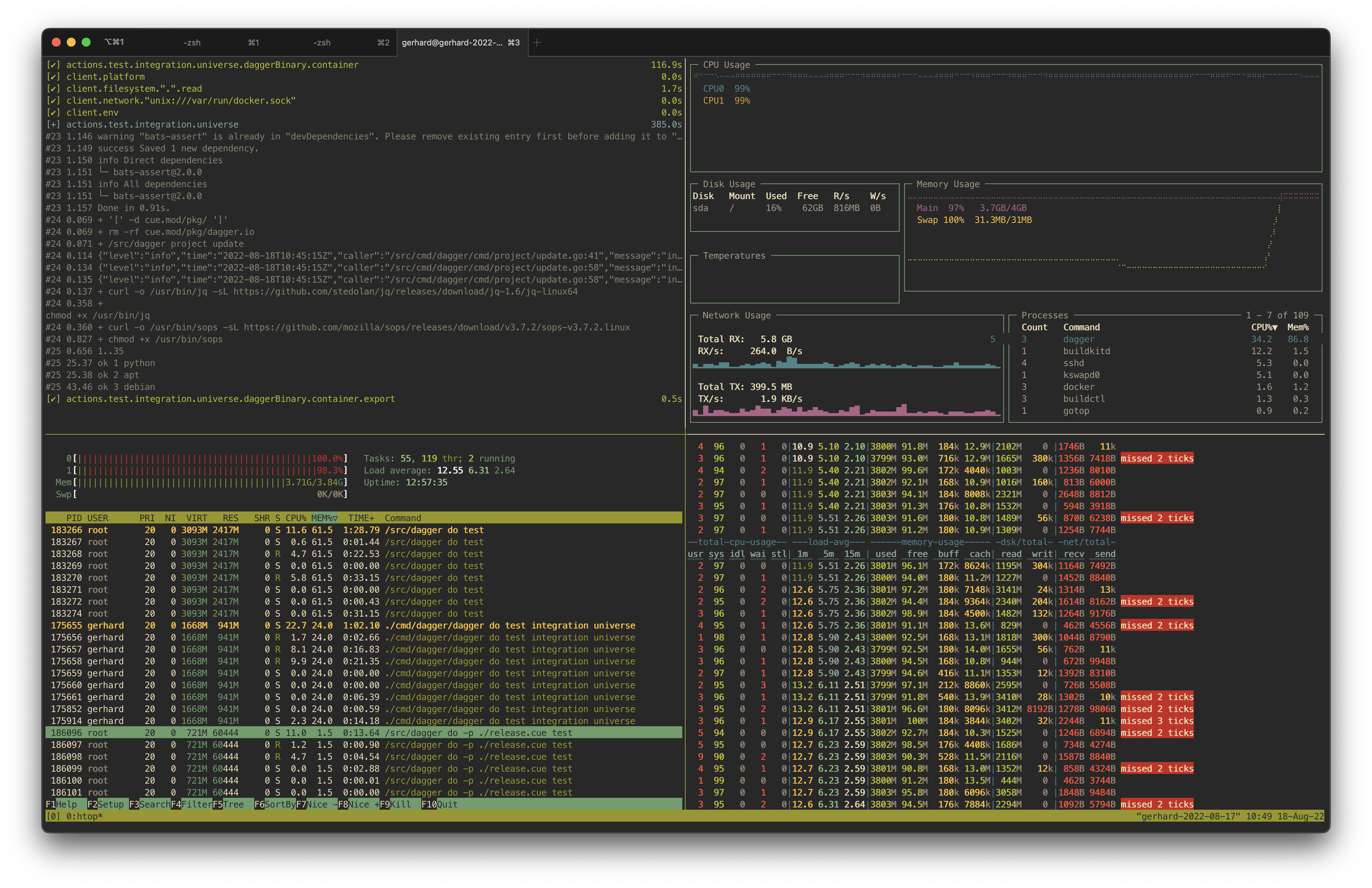Screen dimensions: 1372x888
Task: Sort gotop processes by CPU% header
Action: pyautogui.click(x=1264, y=327)
